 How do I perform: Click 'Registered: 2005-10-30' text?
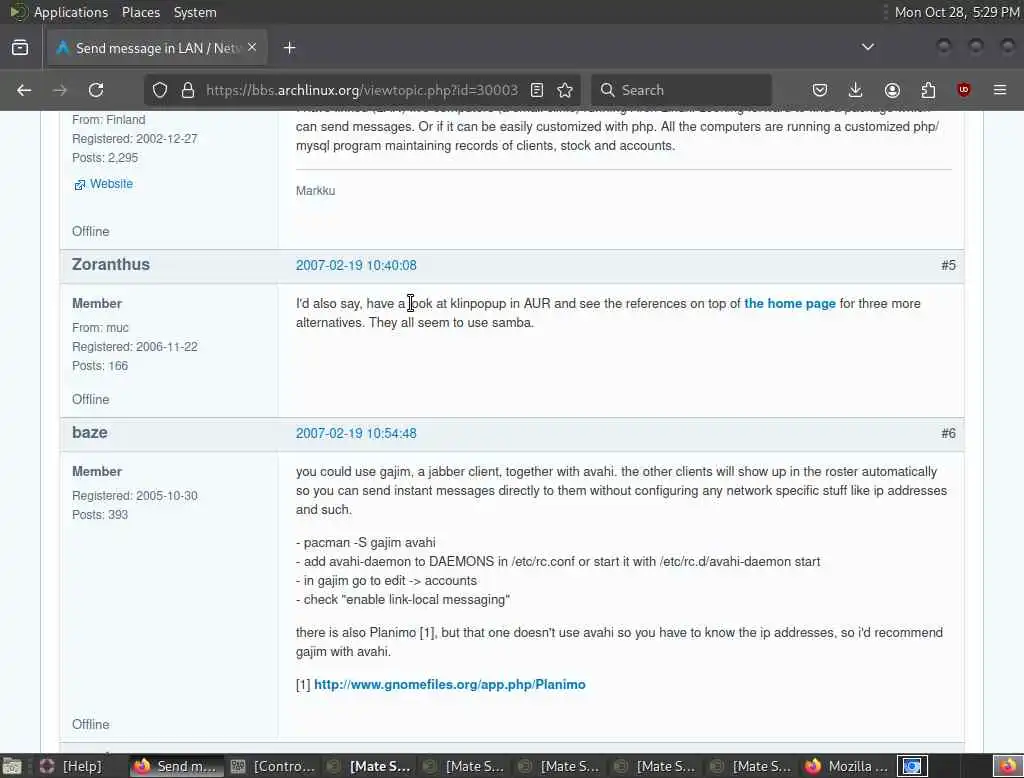(135, 496)
